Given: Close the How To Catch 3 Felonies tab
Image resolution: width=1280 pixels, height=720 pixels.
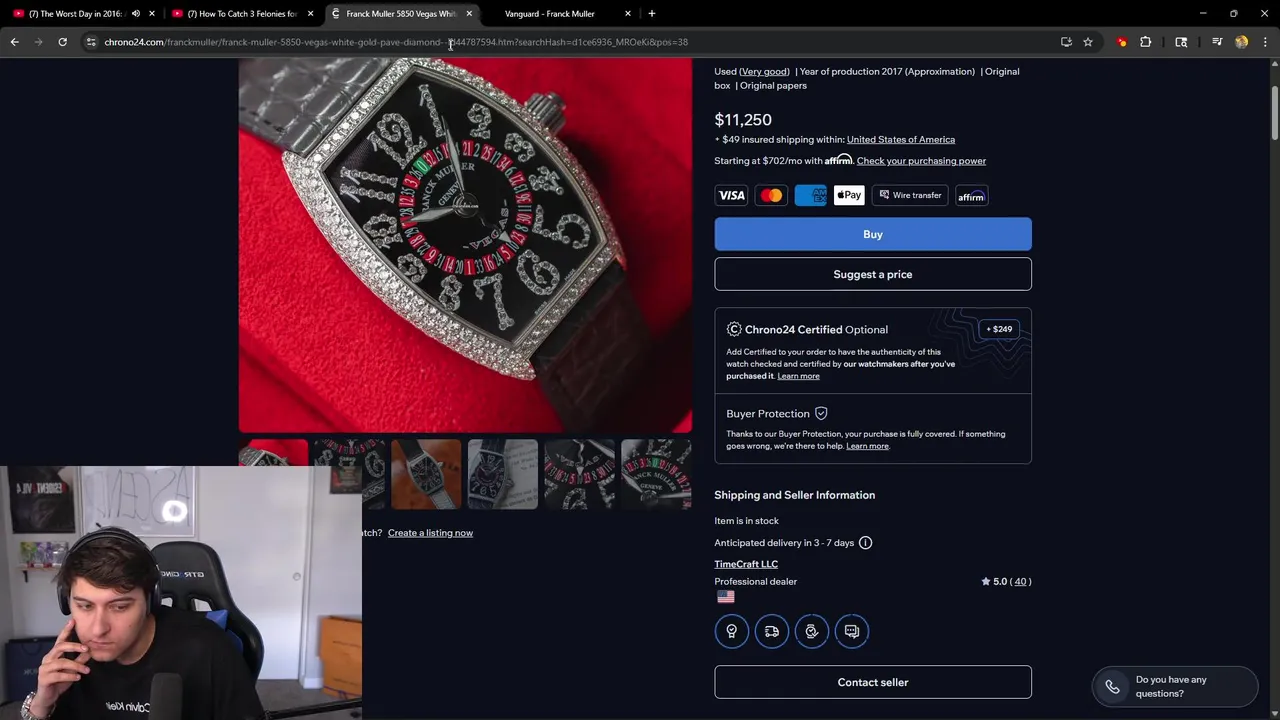Looking at the screenshot, I should point(310,14).
